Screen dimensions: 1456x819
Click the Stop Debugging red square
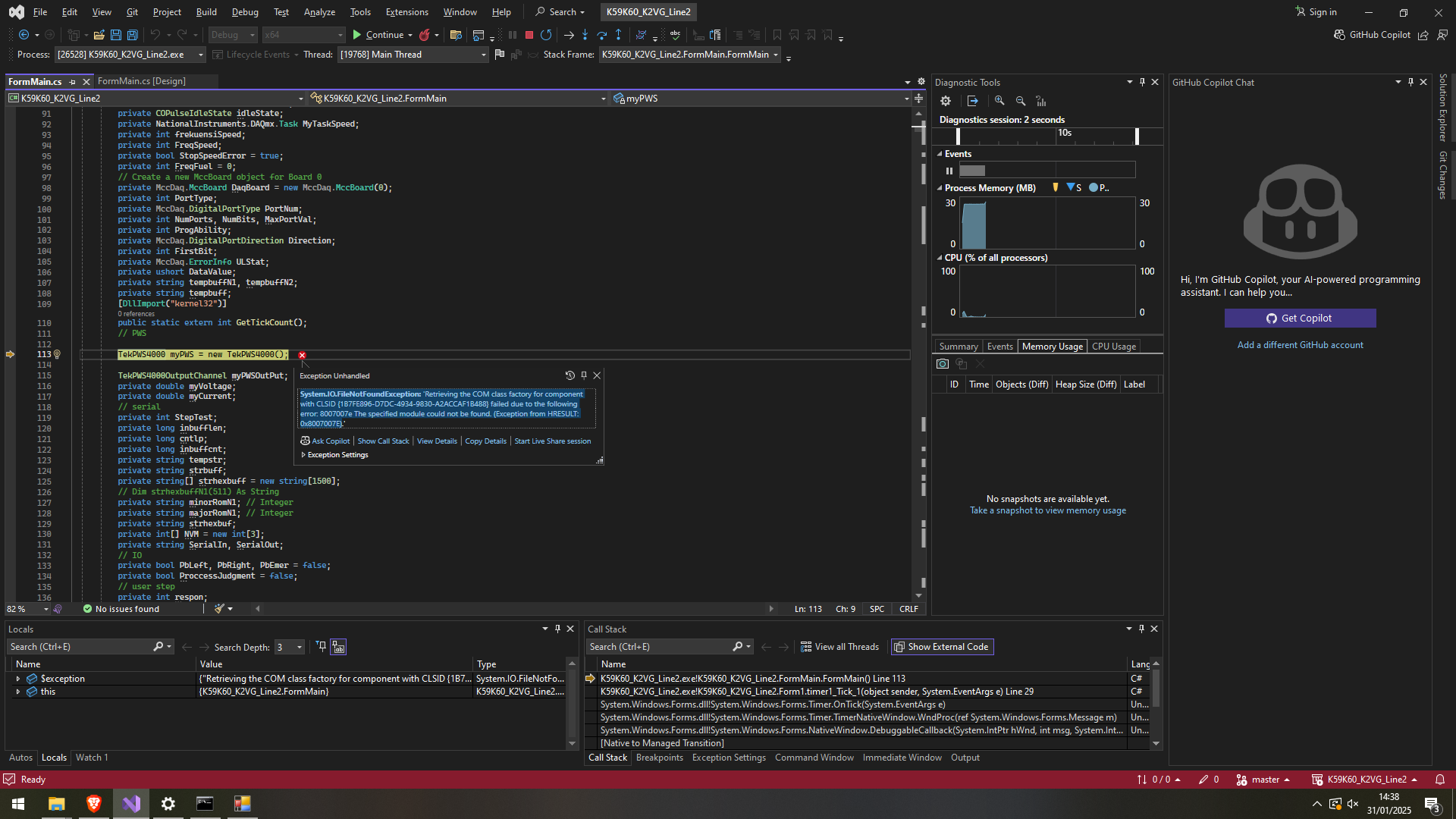529,35
